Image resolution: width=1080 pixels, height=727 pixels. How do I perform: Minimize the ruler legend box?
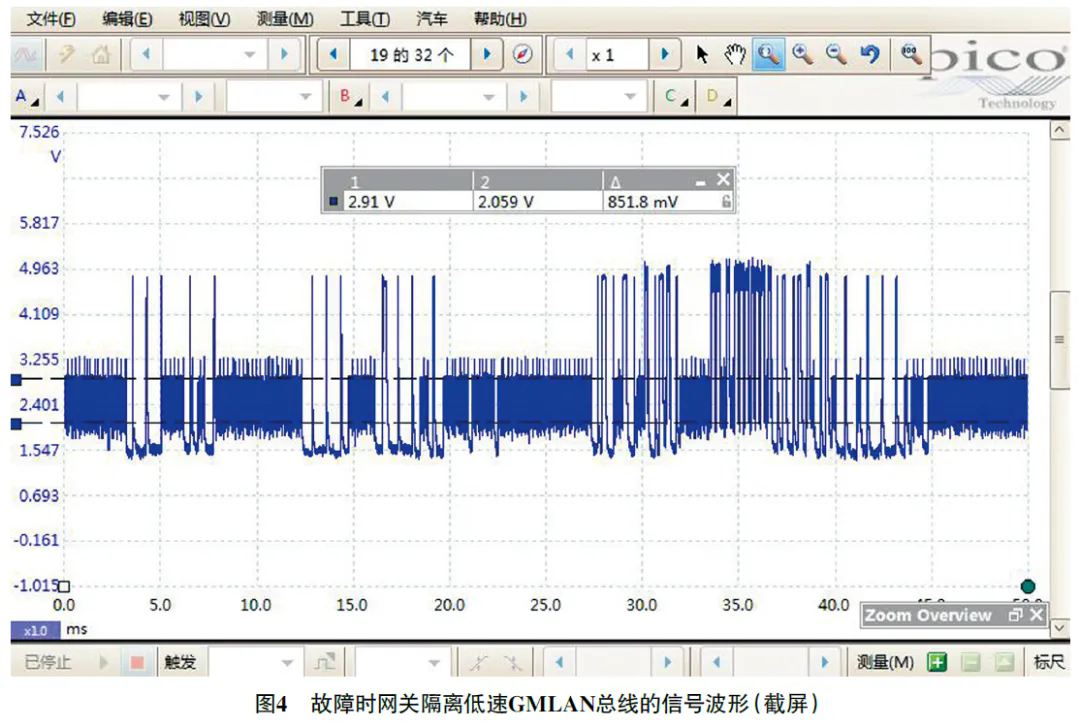coord(700,182)
